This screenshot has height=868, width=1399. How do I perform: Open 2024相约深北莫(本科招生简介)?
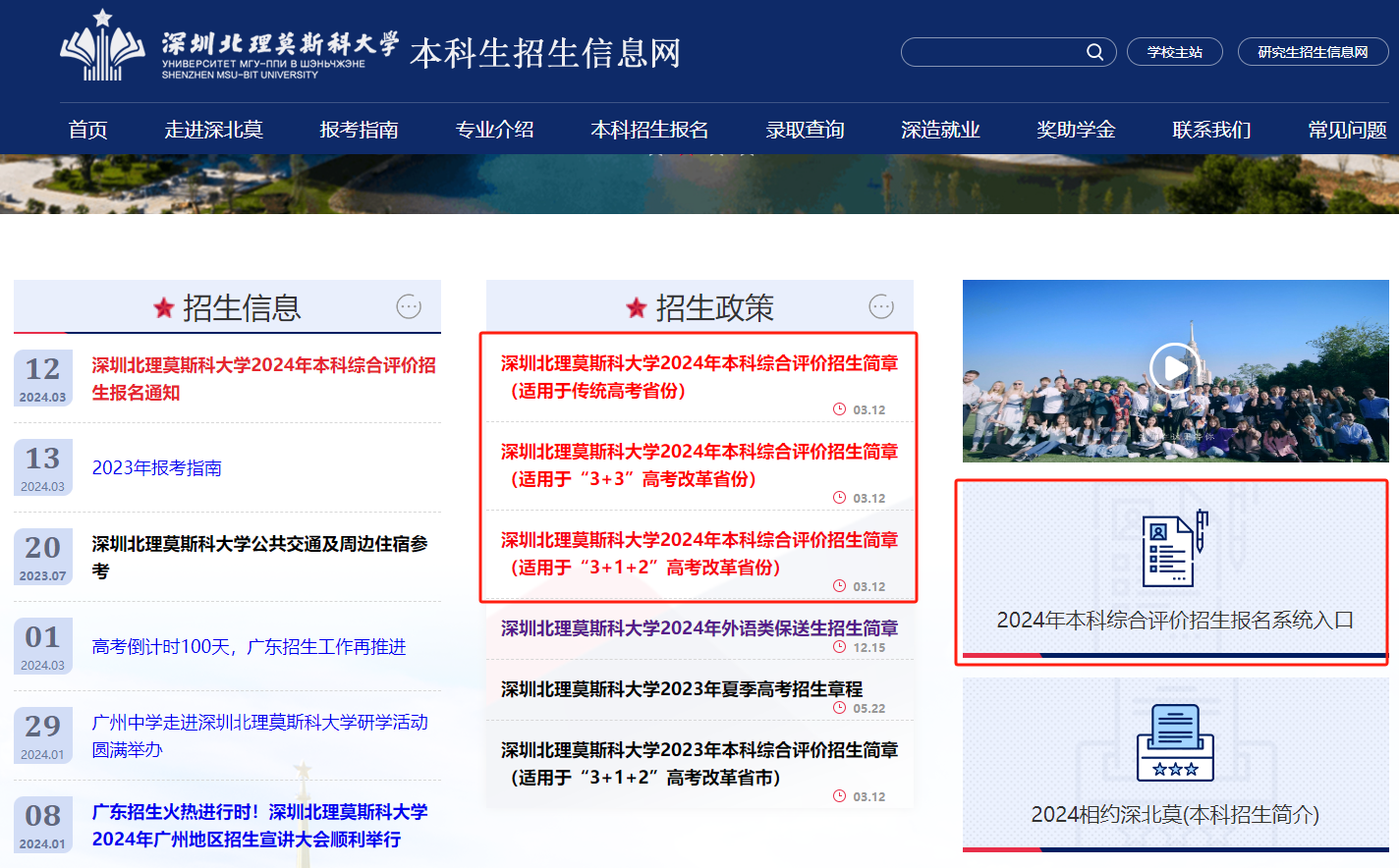1175,765
